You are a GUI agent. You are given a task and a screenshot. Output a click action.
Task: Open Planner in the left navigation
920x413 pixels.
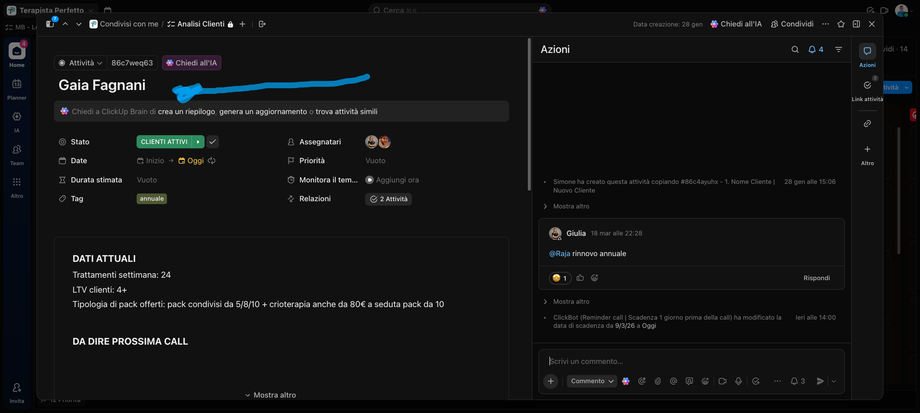pyautogui.click(x=16, y=89)
